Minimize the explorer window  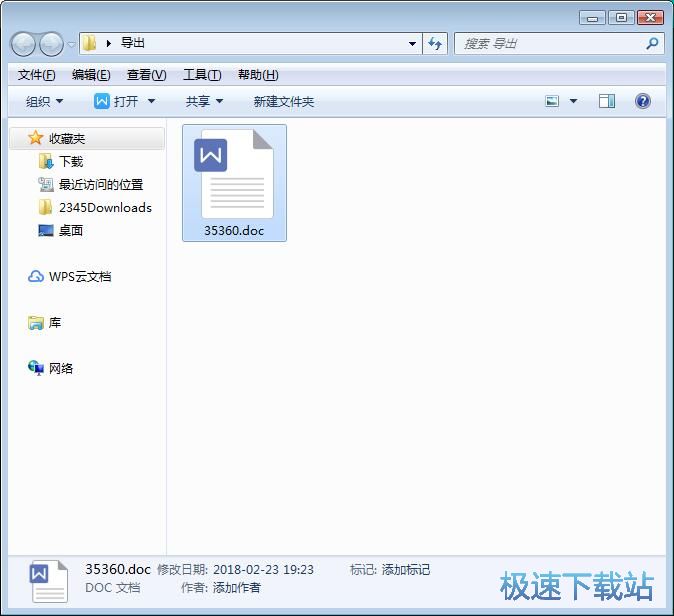(x=592, y=18)
